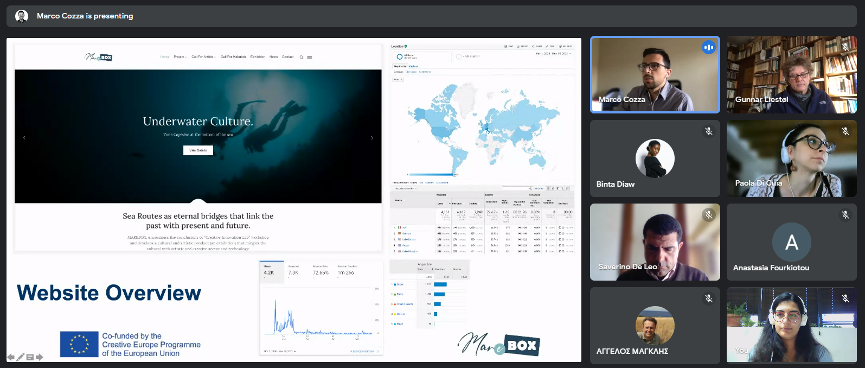
Task: Go to previous slide using left arrow control
Action: coord(11,357)
